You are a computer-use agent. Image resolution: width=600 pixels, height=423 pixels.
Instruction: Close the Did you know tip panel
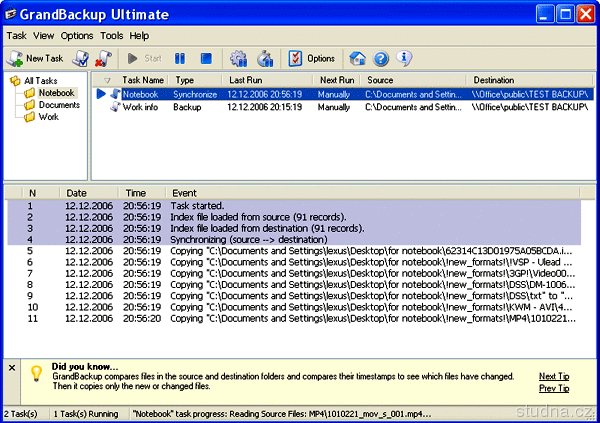point(11,368)
